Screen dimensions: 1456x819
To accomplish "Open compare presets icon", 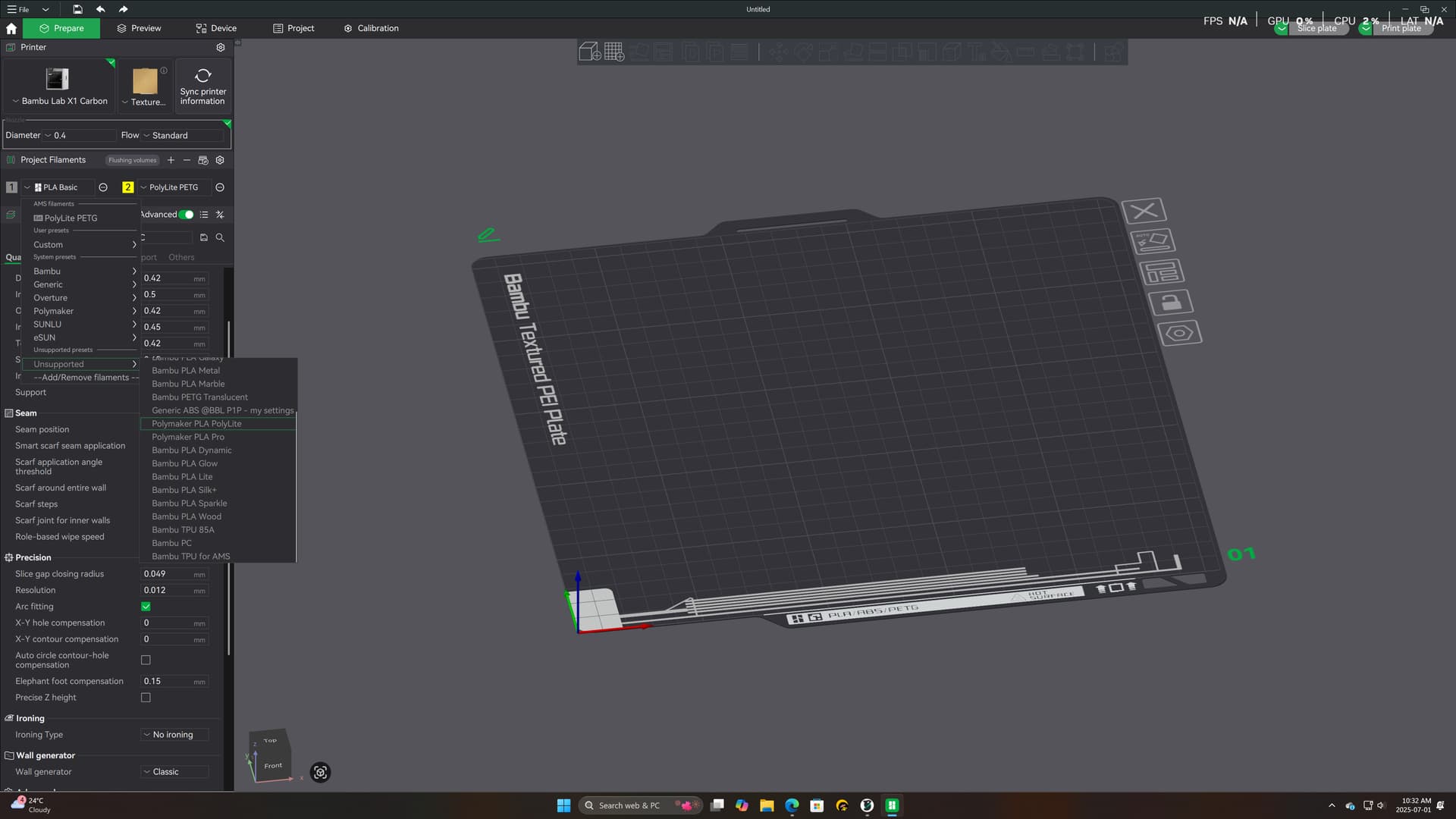I will click(x=220, y=215).
